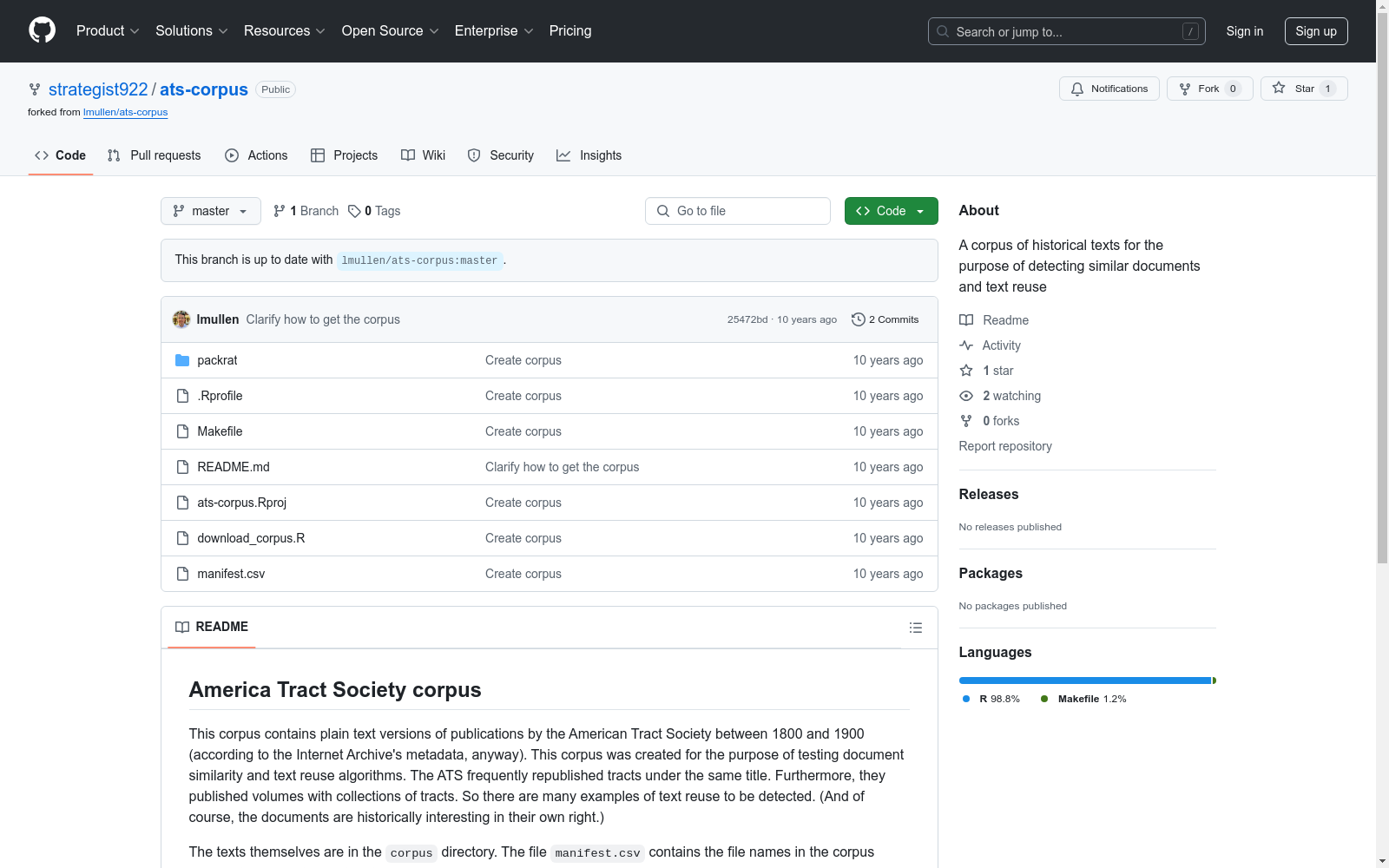Click the README.md file icon
1389x868 pixels.
(x=182, y=467)
